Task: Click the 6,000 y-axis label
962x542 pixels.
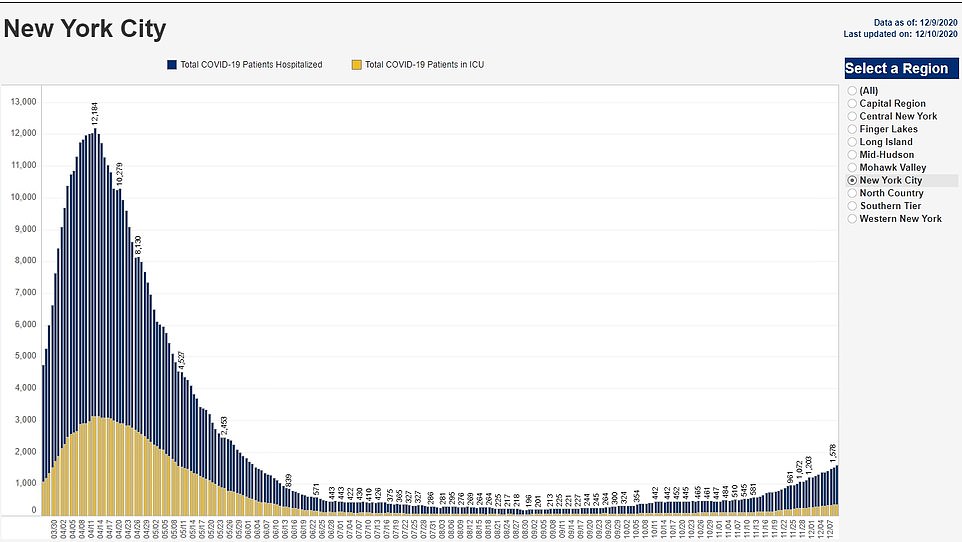Action: point(25,324)
